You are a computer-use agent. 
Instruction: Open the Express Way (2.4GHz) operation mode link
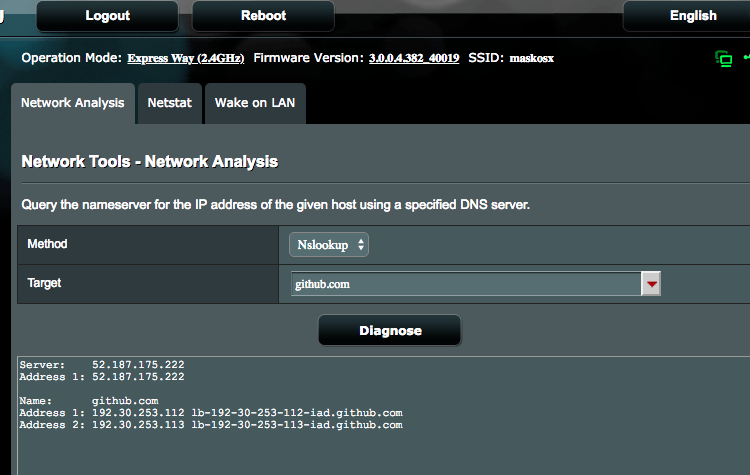186,58
